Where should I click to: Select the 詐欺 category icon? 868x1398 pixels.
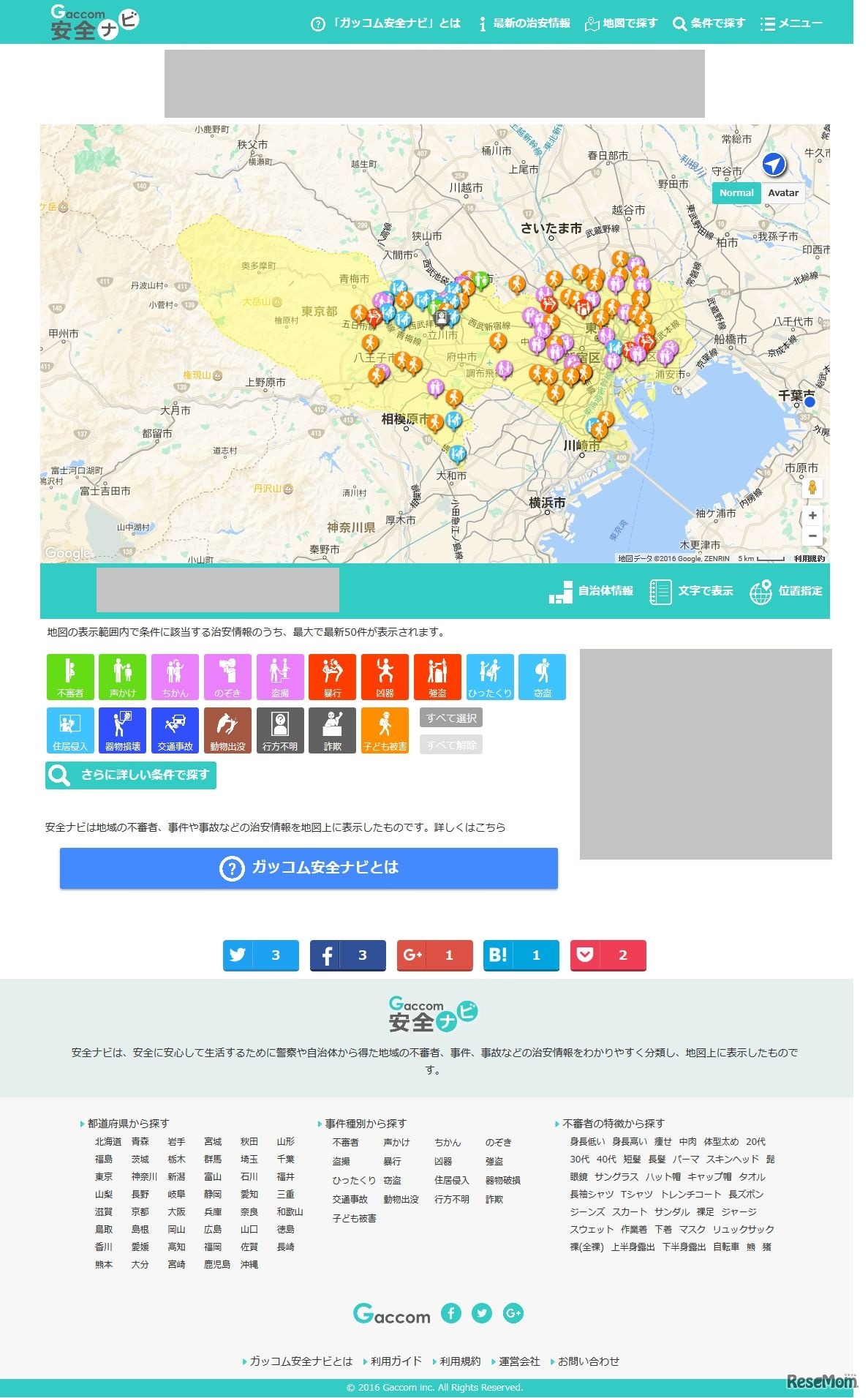pos(333,730)
